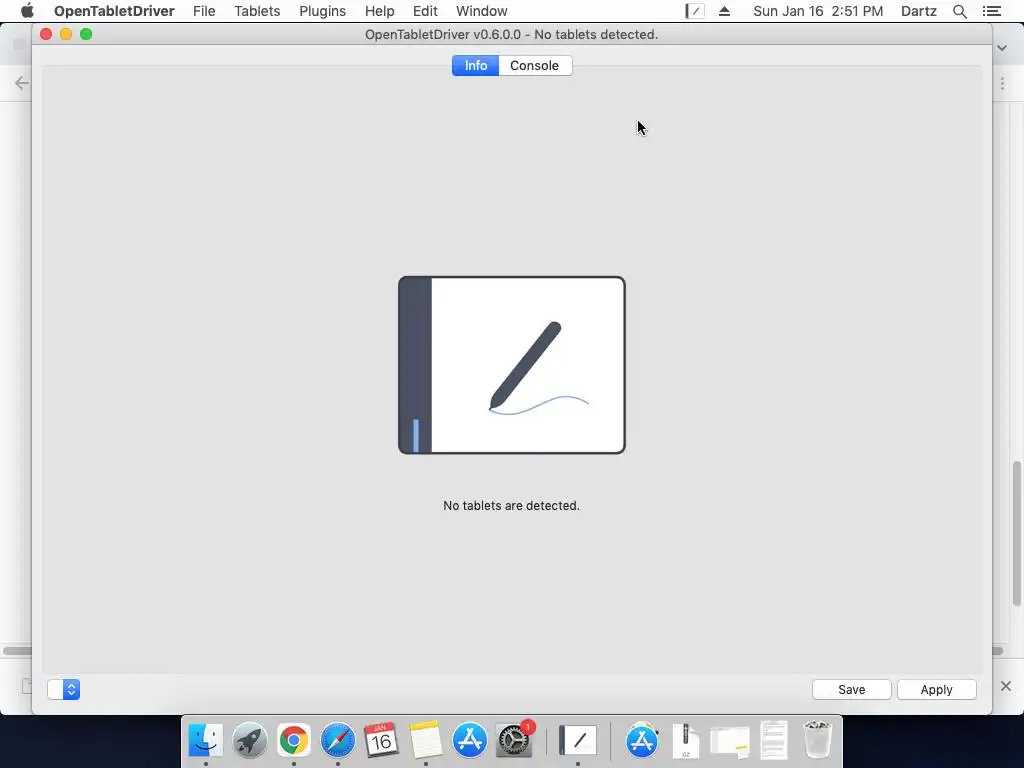Click the chevron in background window's top right
This screenshot has width=1024, height=768.
pos(1002,48)
